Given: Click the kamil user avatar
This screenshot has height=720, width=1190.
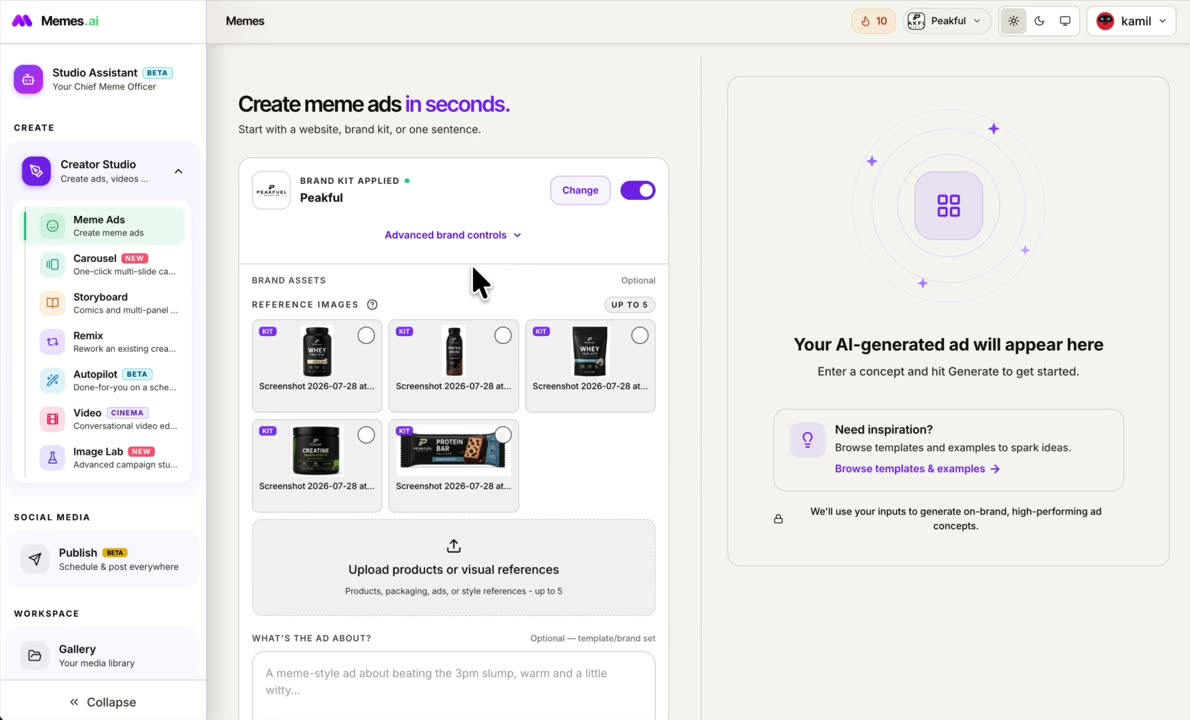Looking at the screenshot, I should point(1105,21).
